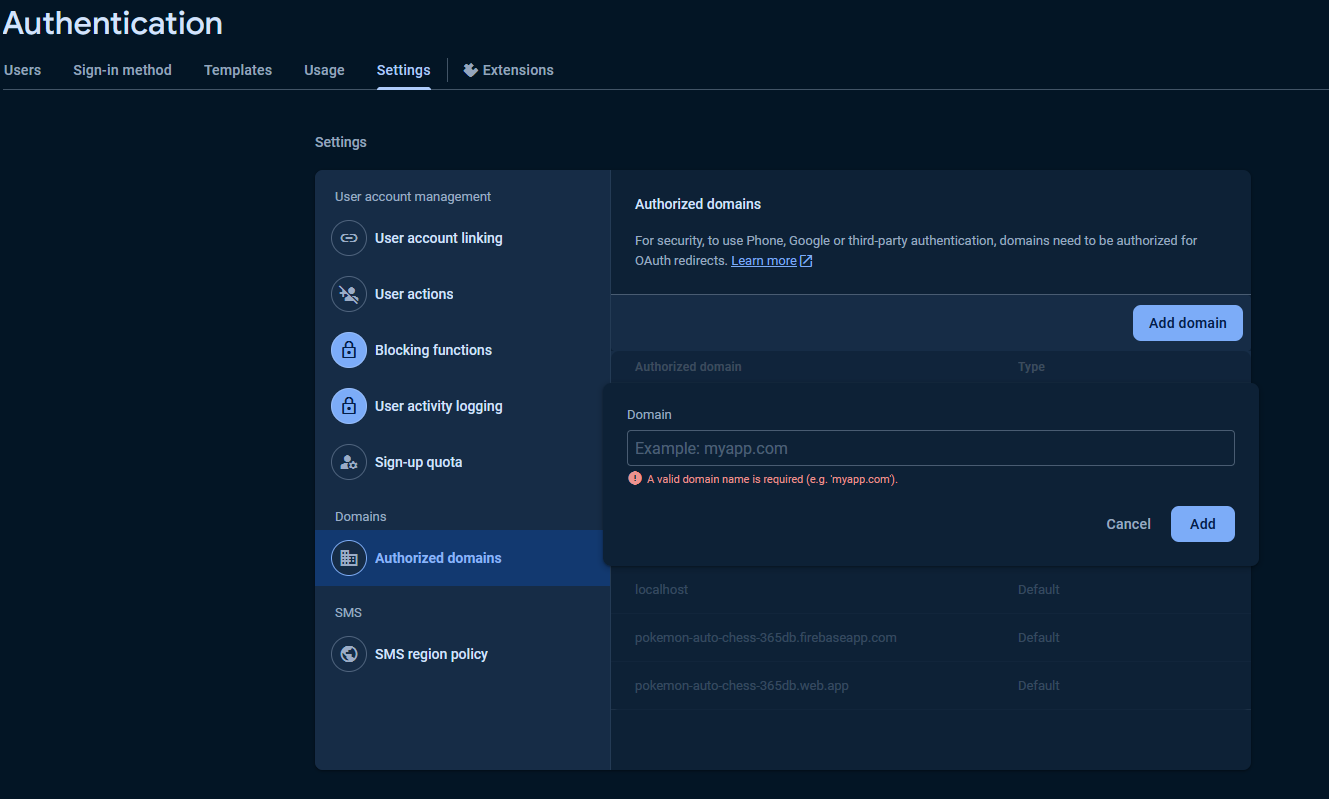Switch to the Users tab
This screenshot has height=799, width=1329.
tap(22, 70)
